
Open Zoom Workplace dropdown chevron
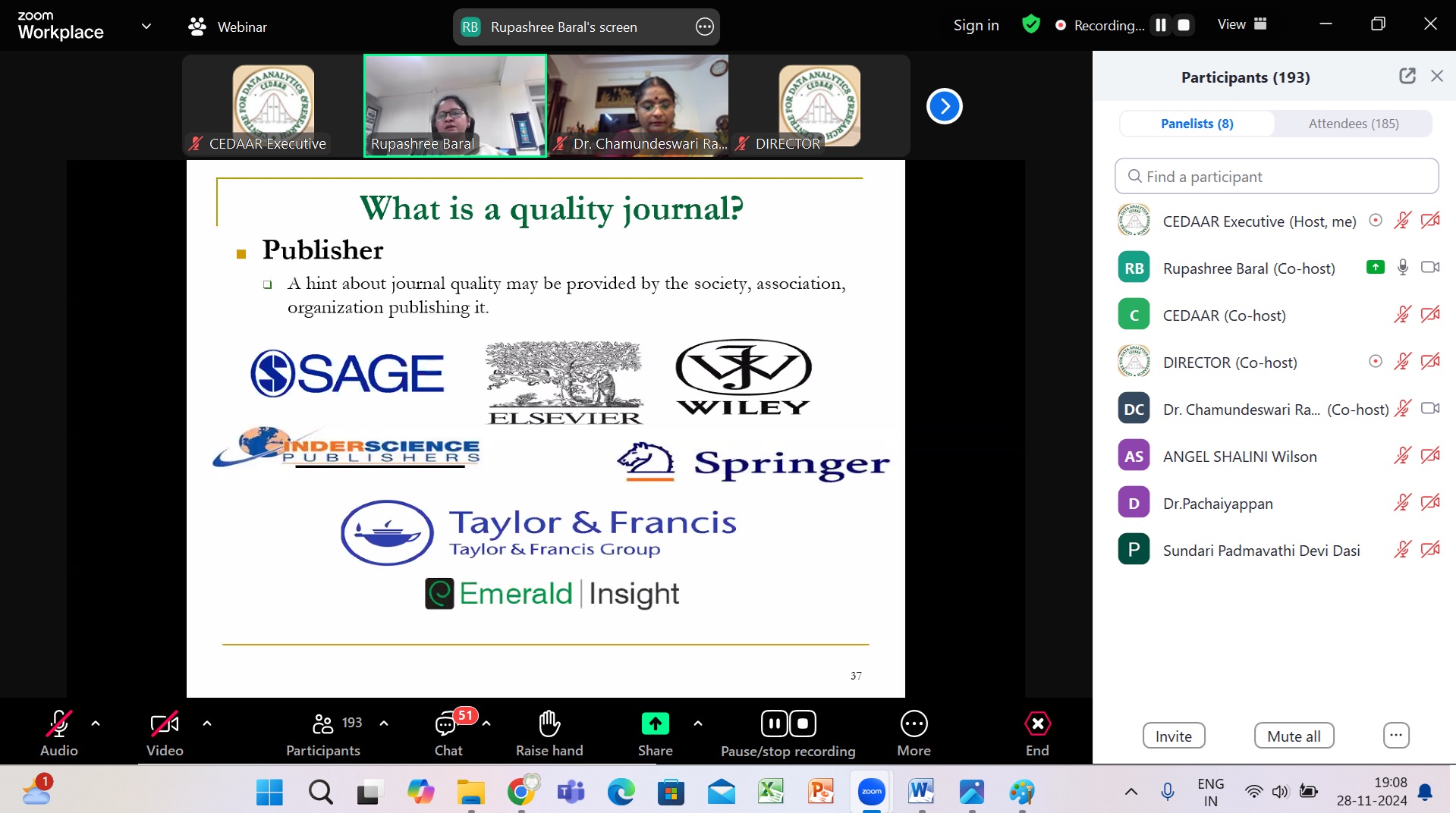pos(146,27)
